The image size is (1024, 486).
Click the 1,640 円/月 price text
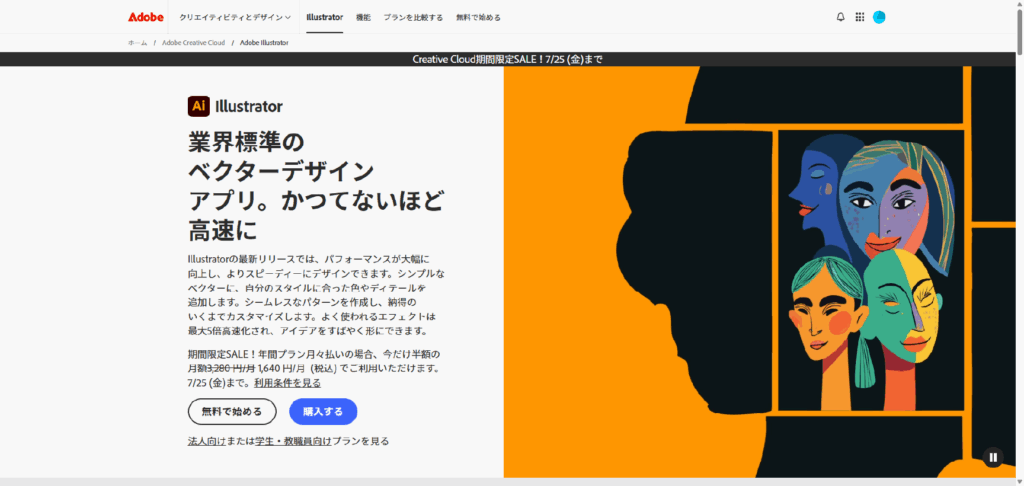(282, 368)
